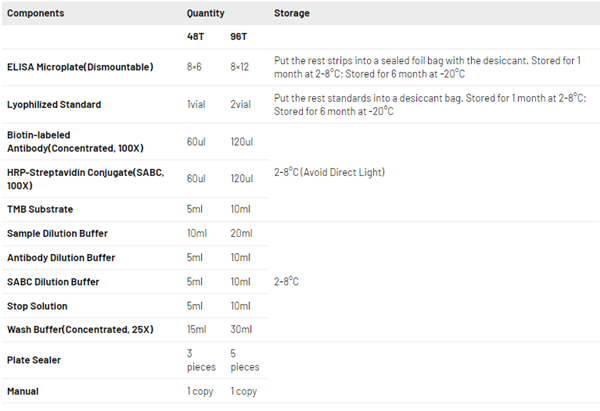Viewport: 600px width, 411px height.
Task: Click the "2-8°C (Avoid Direct Light)" storage cell
Action: 329,172
